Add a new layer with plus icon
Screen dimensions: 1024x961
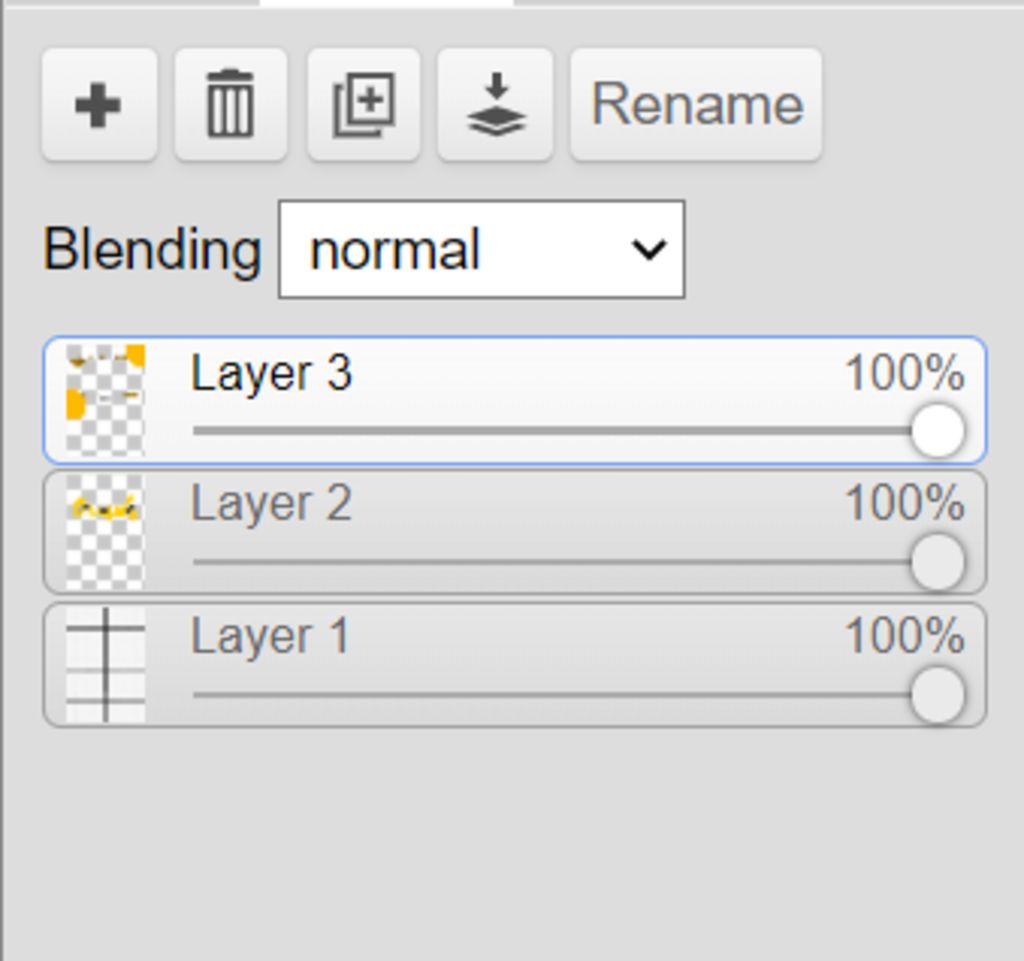pyautogui.click(x=99, y=104)
